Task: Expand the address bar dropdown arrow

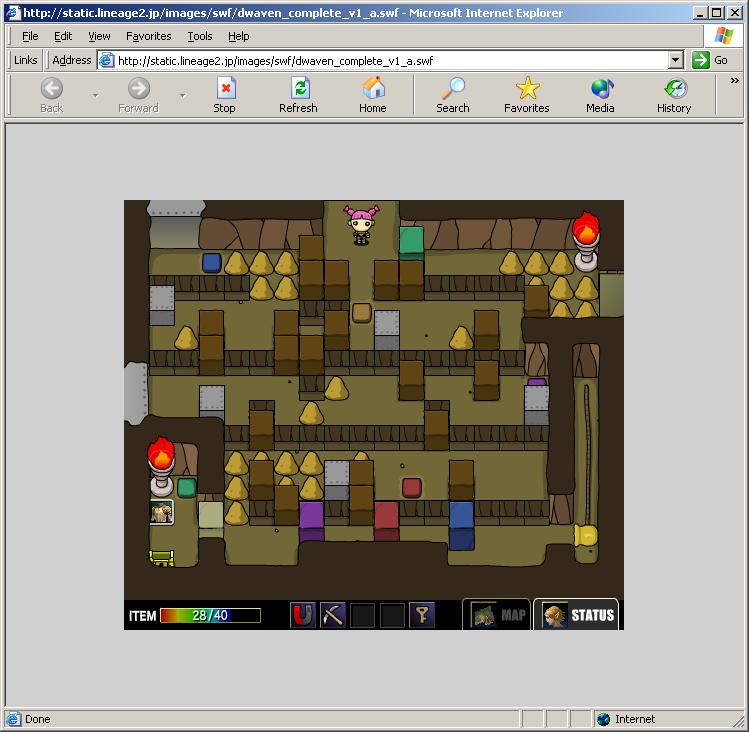Action: [675, 60]
